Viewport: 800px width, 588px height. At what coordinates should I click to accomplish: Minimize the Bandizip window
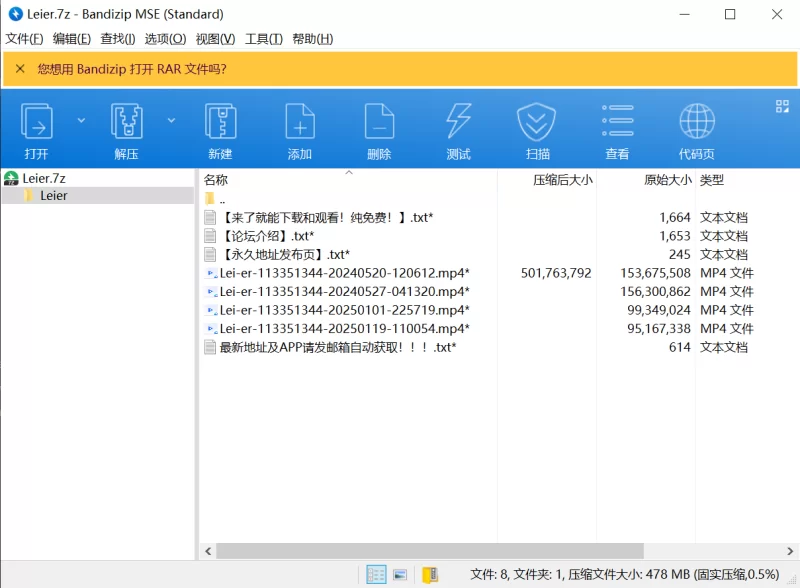click(x=684, y=14)
